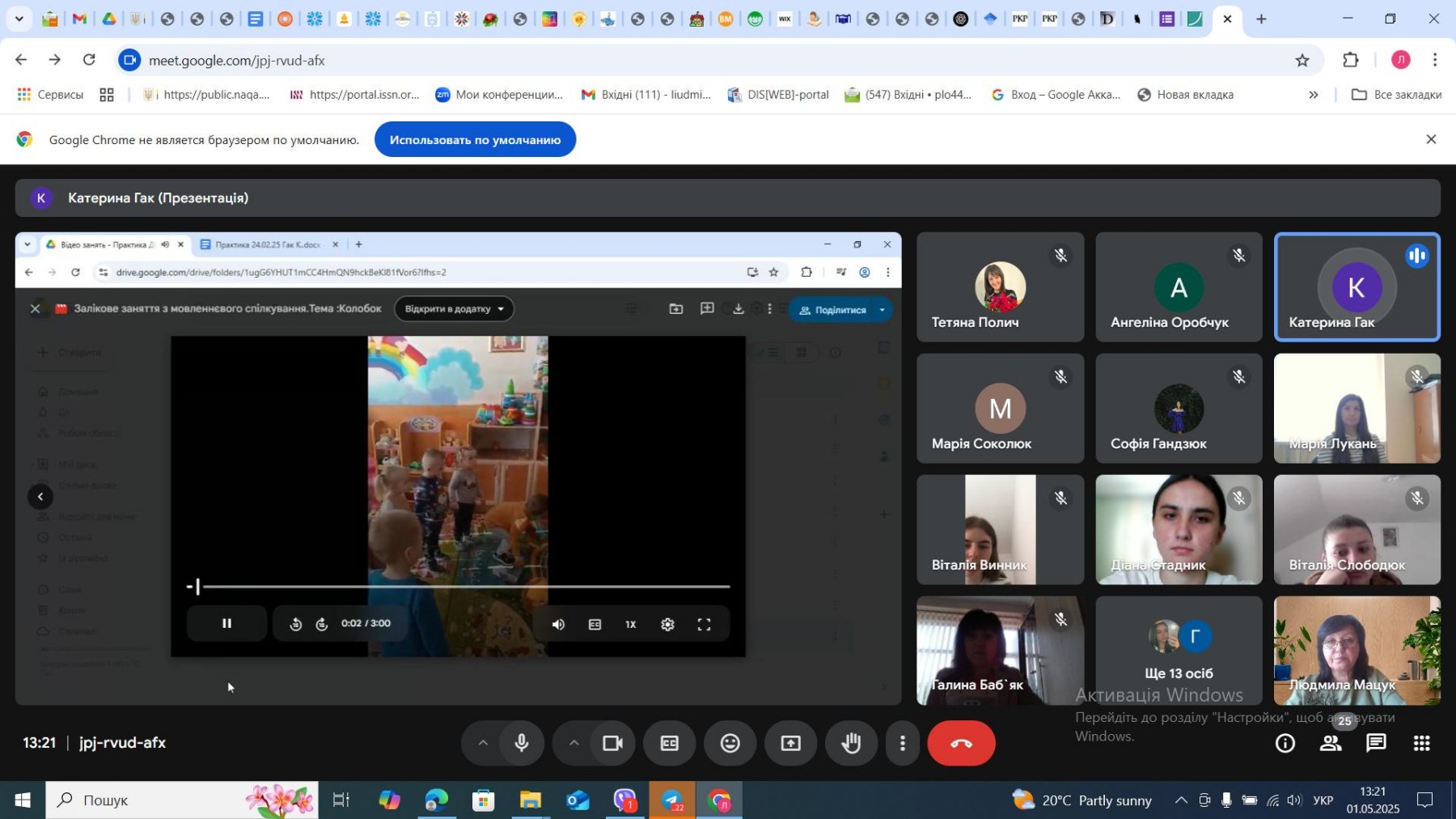Click the raise hand icon

[x=850, y=743]
